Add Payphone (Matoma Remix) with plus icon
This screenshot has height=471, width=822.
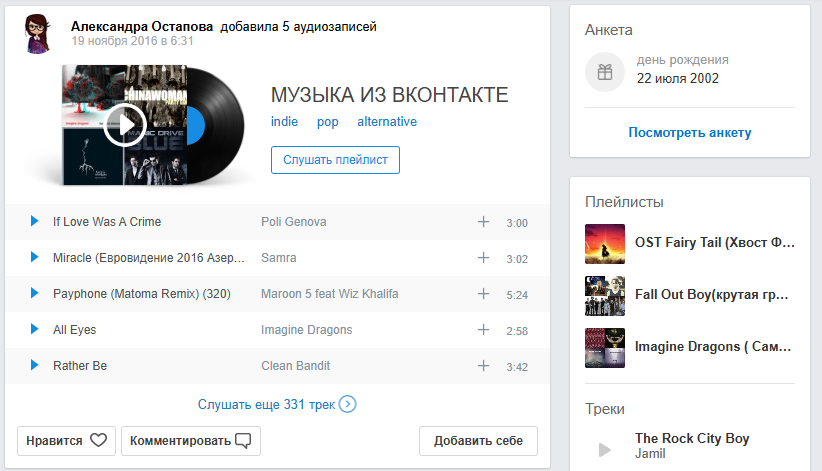tap(483, 294)
